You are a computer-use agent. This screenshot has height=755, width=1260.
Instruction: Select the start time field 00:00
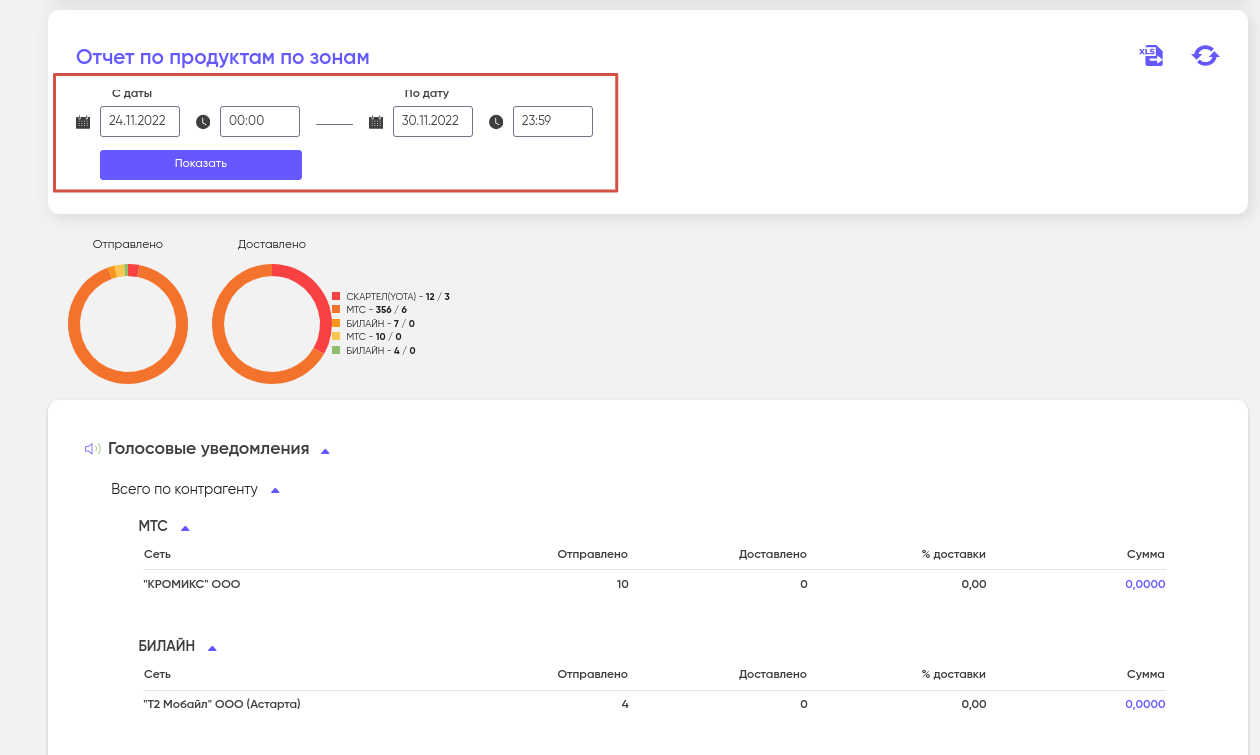pos(259,121)
